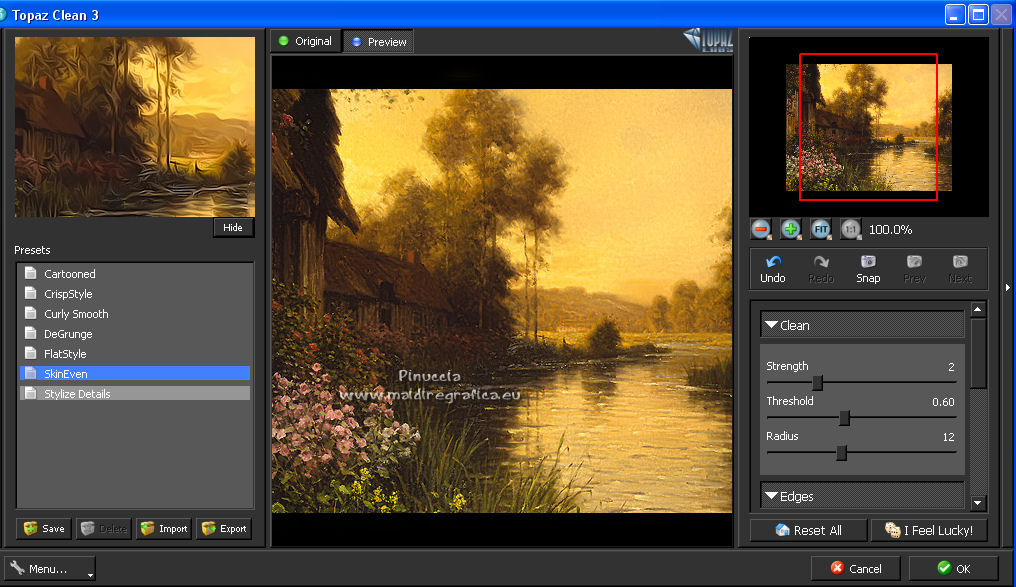Select the DeGrunge preset
This screenshot has width=1016, height=587.
pyautogui.click(x=135, y=334)
